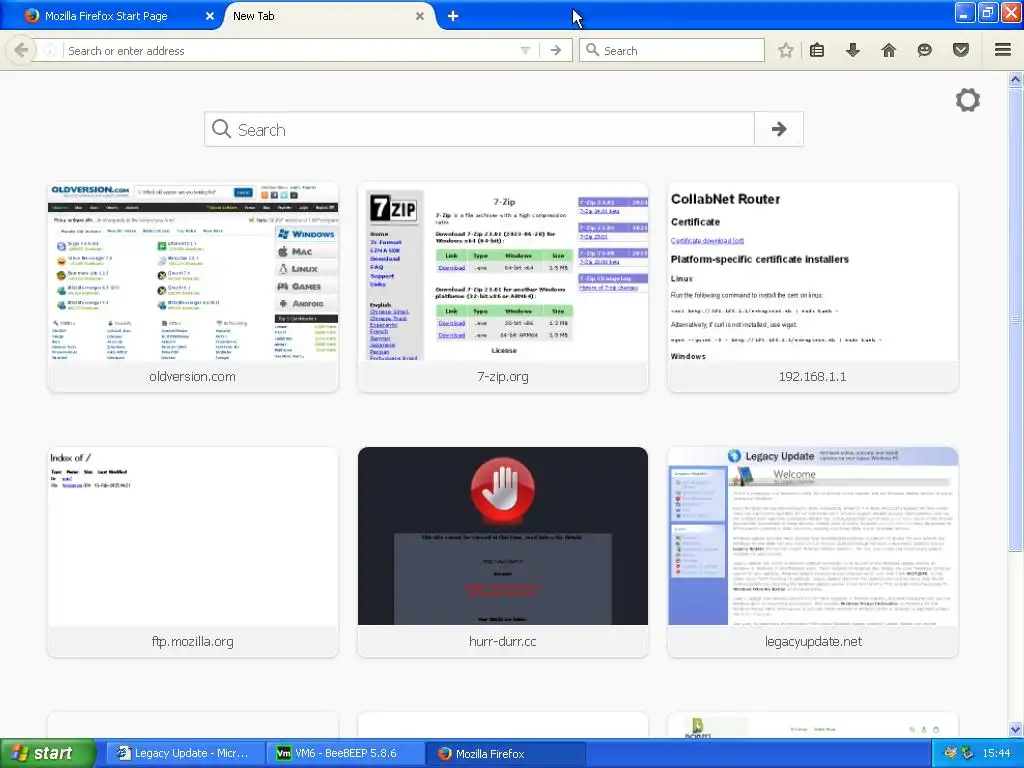Click the 192.168.1.1 label text

point(812,377)
